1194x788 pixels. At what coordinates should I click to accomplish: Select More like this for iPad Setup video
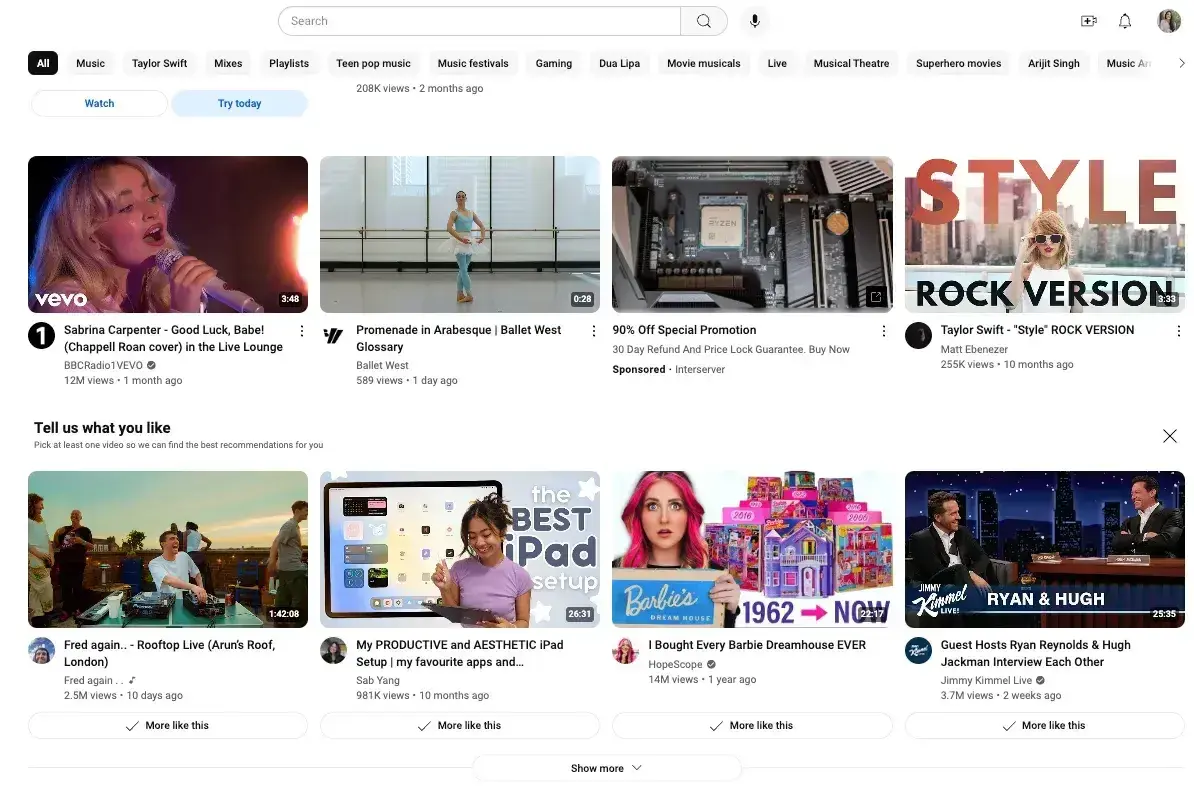(460, 726)
